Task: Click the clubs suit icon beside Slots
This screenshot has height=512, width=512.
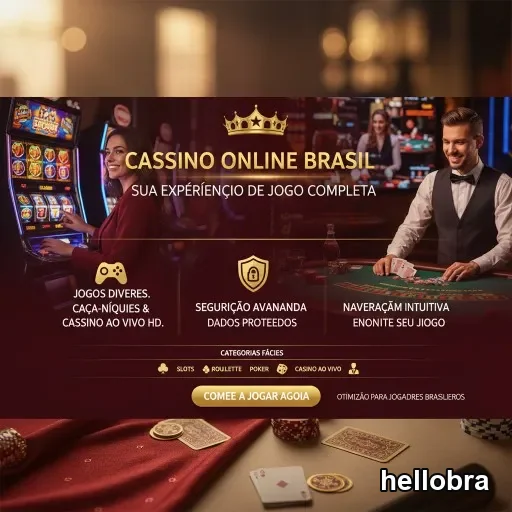Action: coord(163,369)
